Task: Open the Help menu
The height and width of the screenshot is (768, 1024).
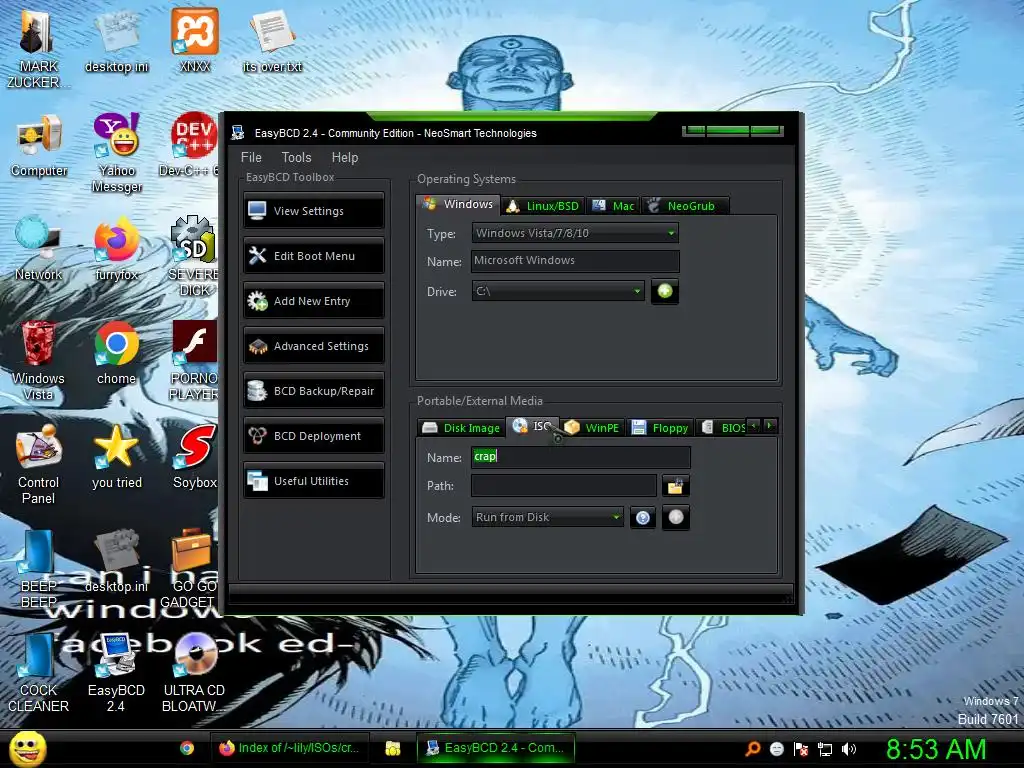Action: tap(345, 157)
